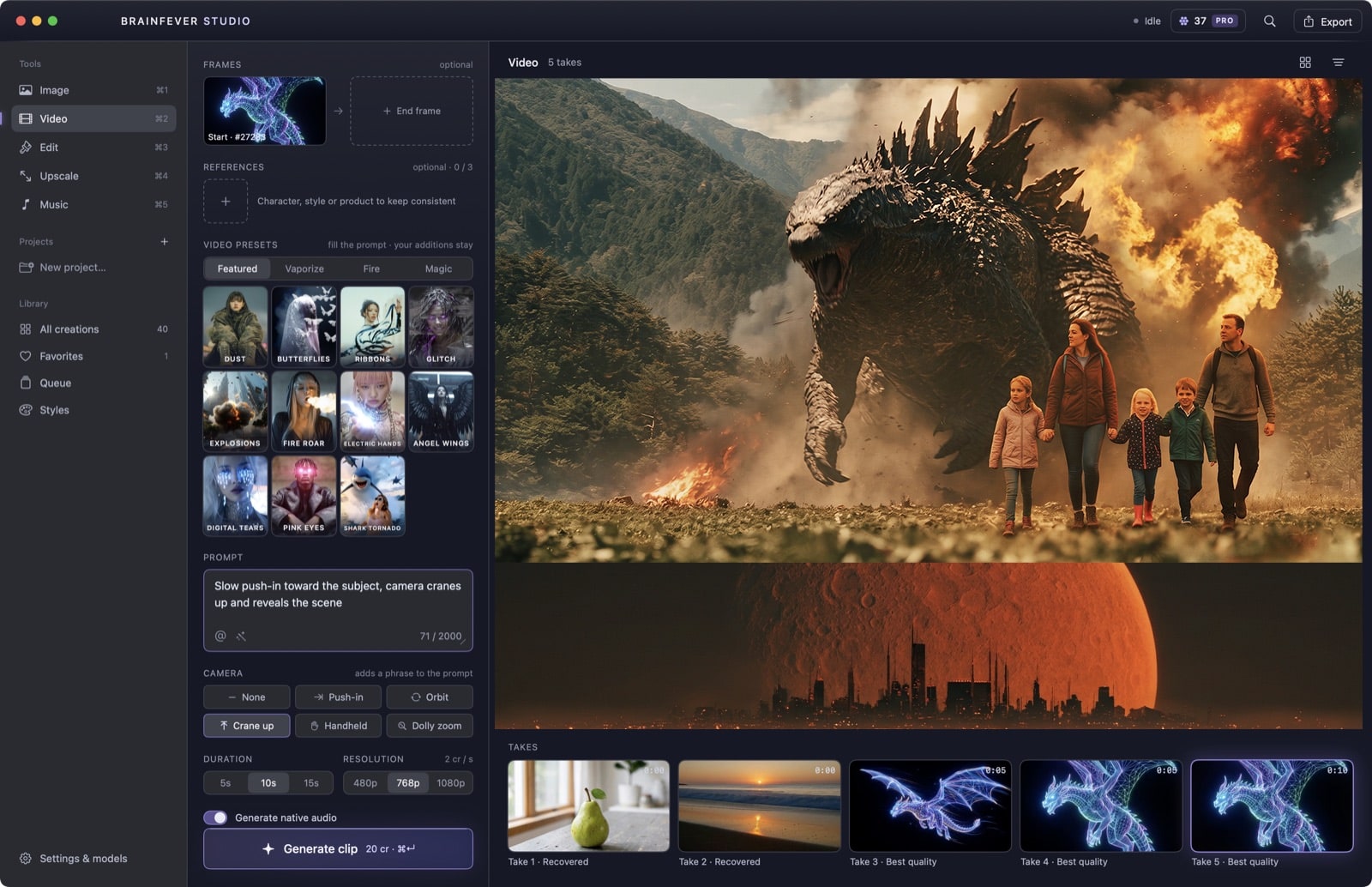Select Orbit camera movement

429,697
